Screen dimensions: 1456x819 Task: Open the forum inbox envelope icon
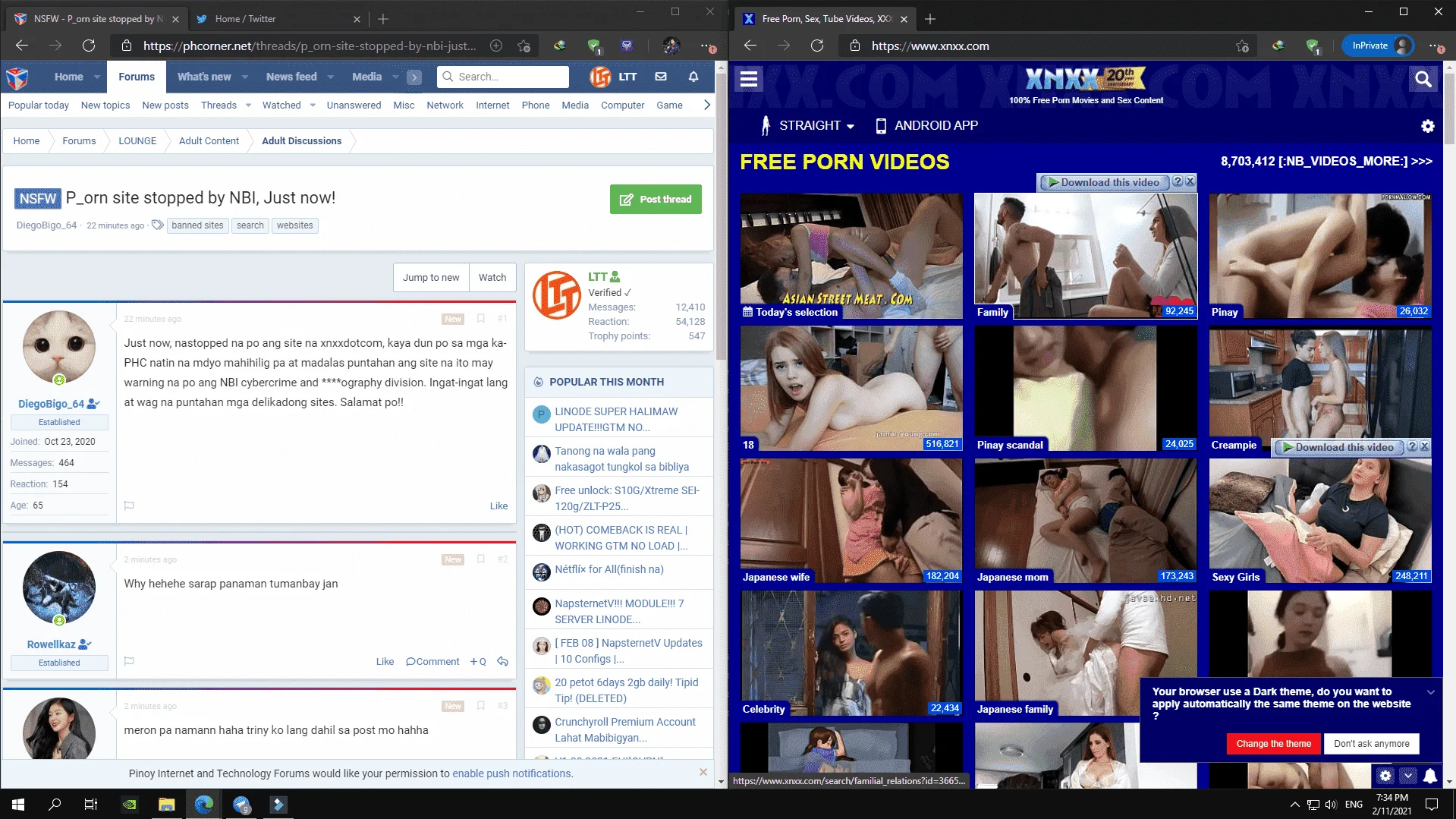tap(661, 77)
